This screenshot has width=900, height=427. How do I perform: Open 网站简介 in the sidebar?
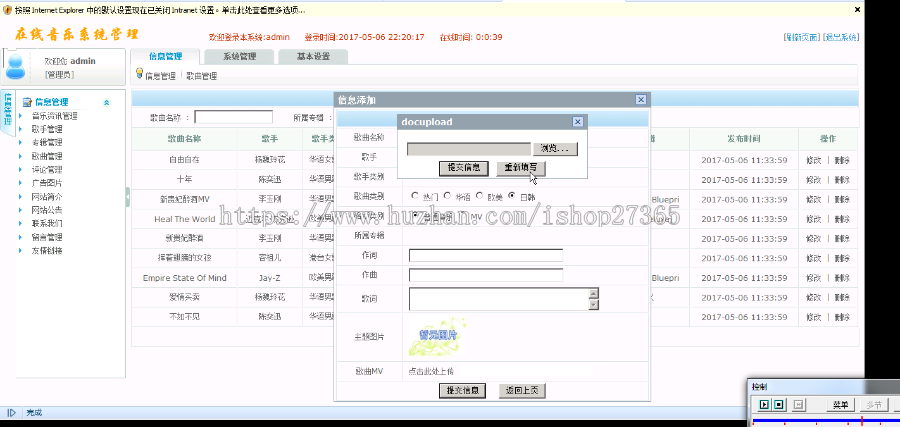47,197
